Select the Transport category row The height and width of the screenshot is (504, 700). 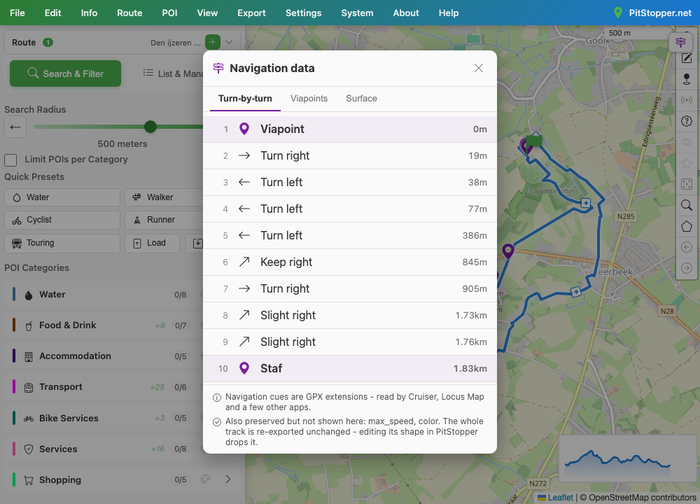104,387
